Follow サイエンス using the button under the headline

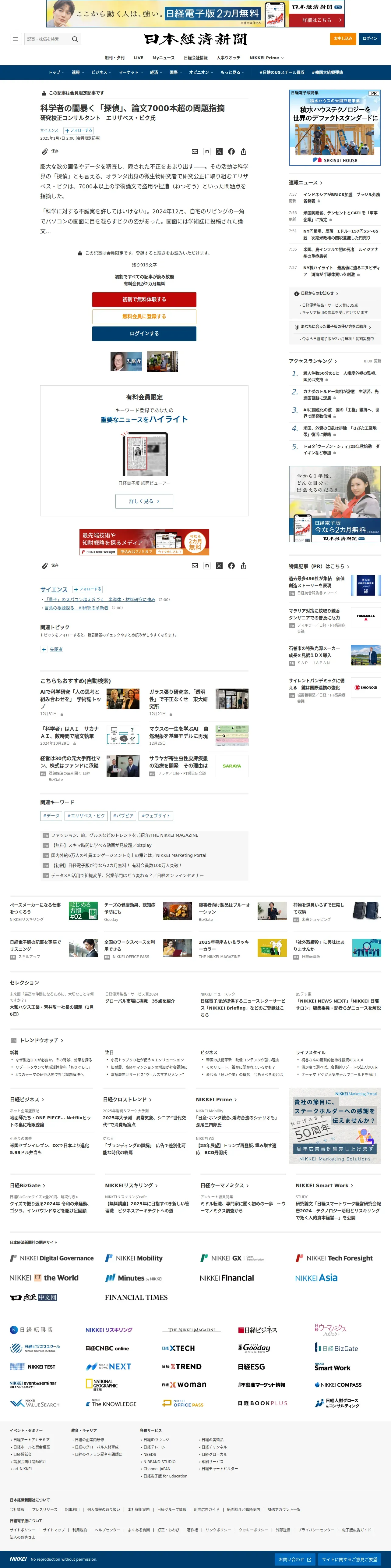click(79, 130)
